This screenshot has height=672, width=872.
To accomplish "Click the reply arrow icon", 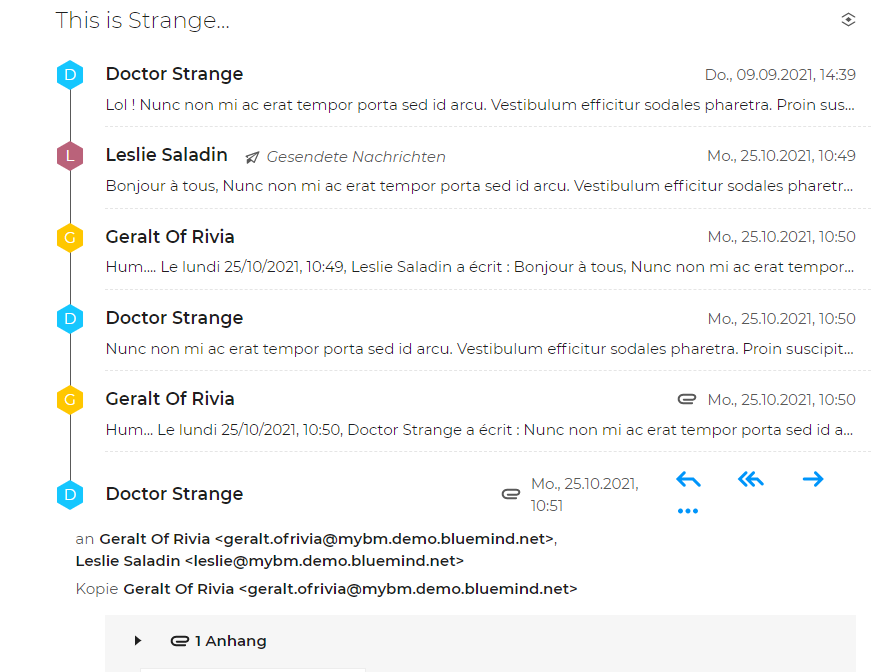I will tap(688, 480).
